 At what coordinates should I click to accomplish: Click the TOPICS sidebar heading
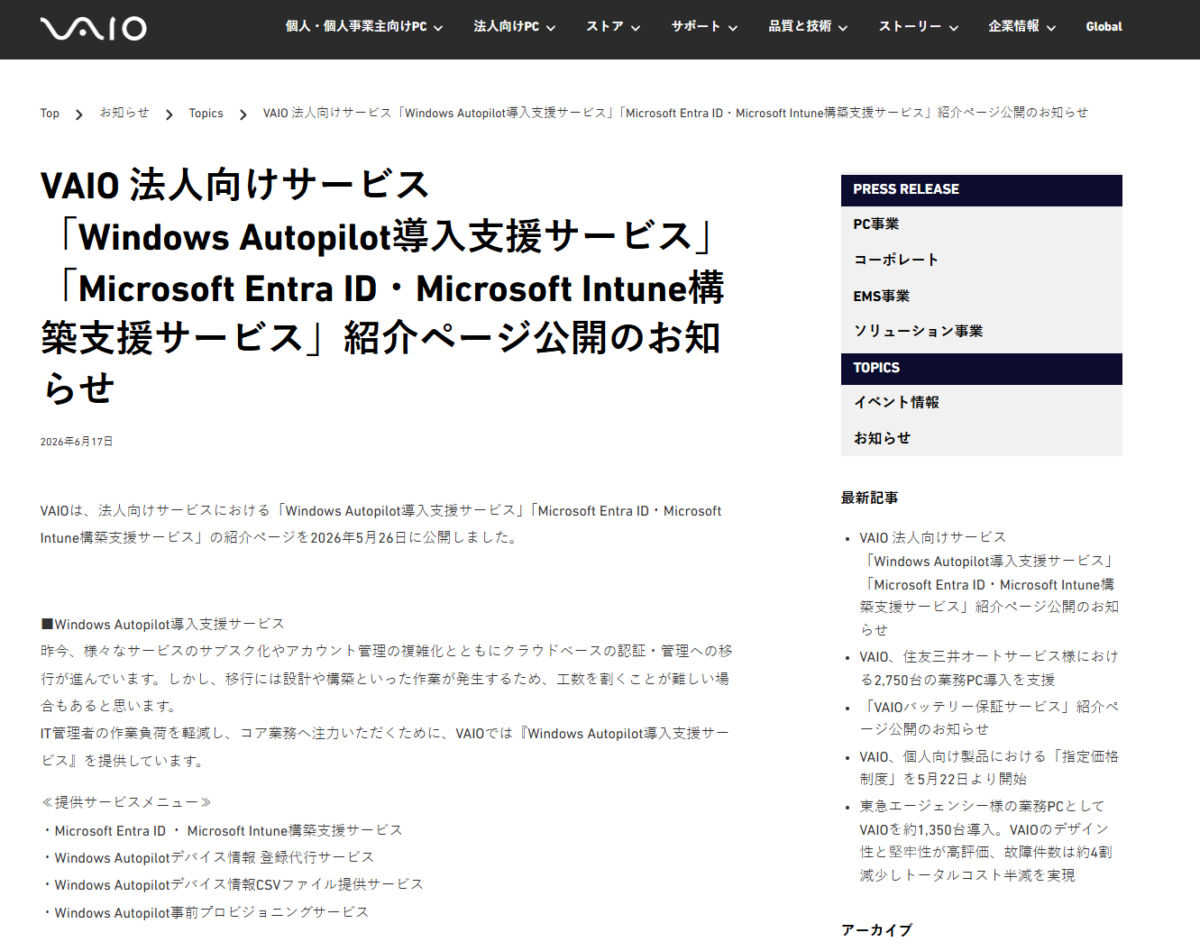[981, 368]
